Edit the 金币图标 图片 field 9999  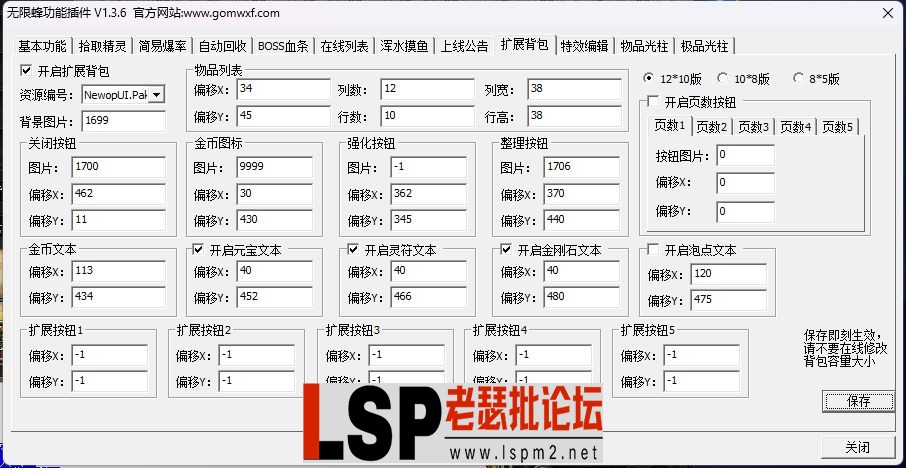click(x=274, y=167)
